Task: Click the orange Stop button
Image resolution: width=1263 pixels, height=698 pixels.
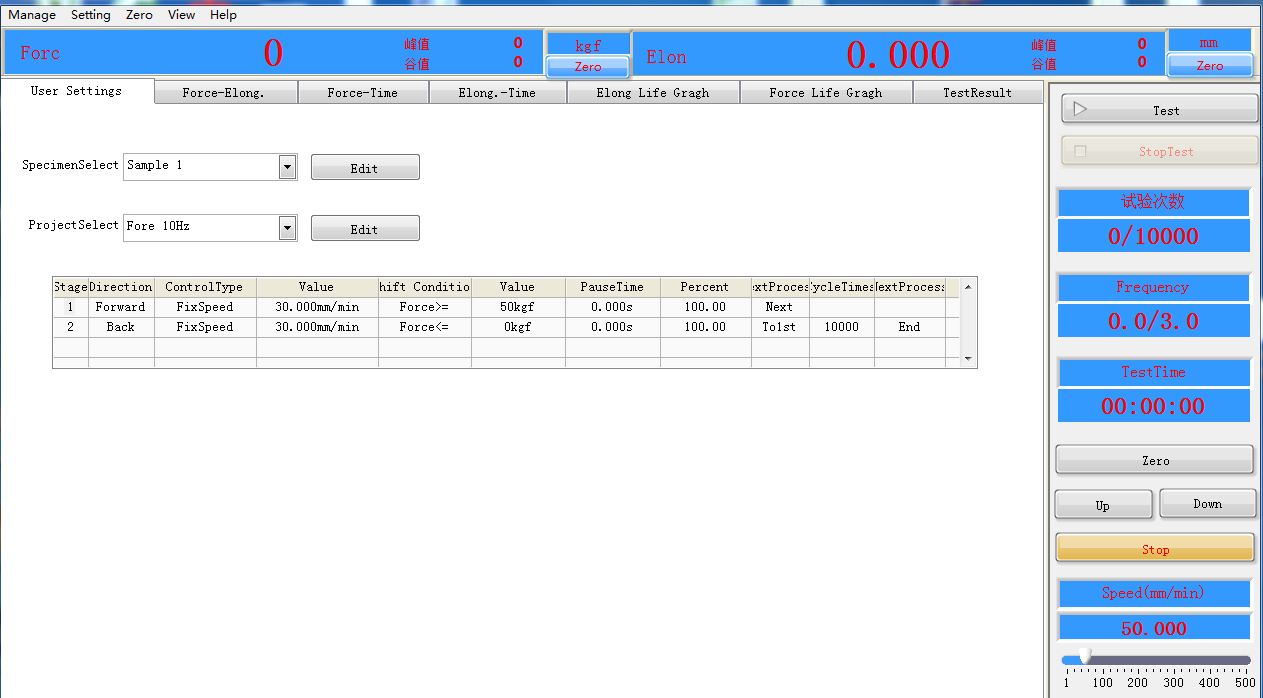Action: pyautogui.click(x=1155, y=549)
